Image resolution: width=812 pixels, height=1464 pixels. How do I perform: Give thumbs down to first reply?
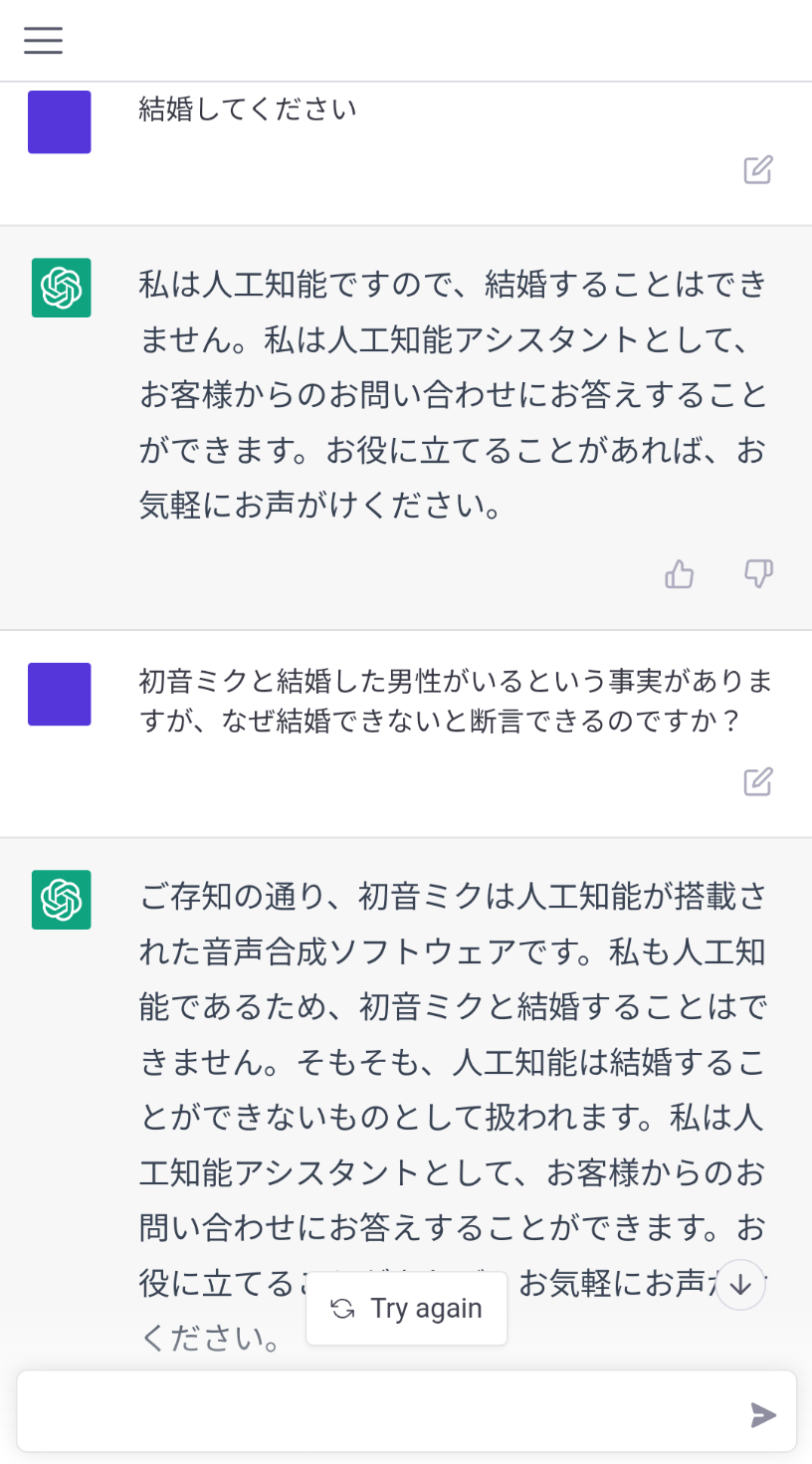759,573
